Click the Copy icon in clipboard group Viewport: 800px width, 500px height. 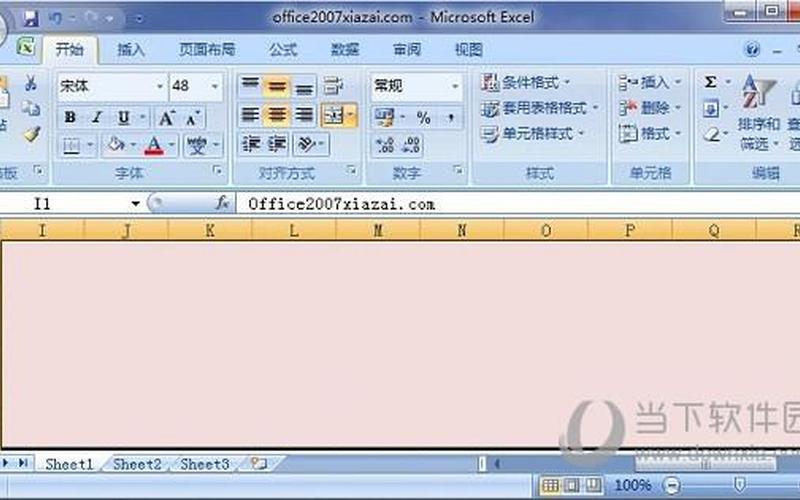[31, 108]
